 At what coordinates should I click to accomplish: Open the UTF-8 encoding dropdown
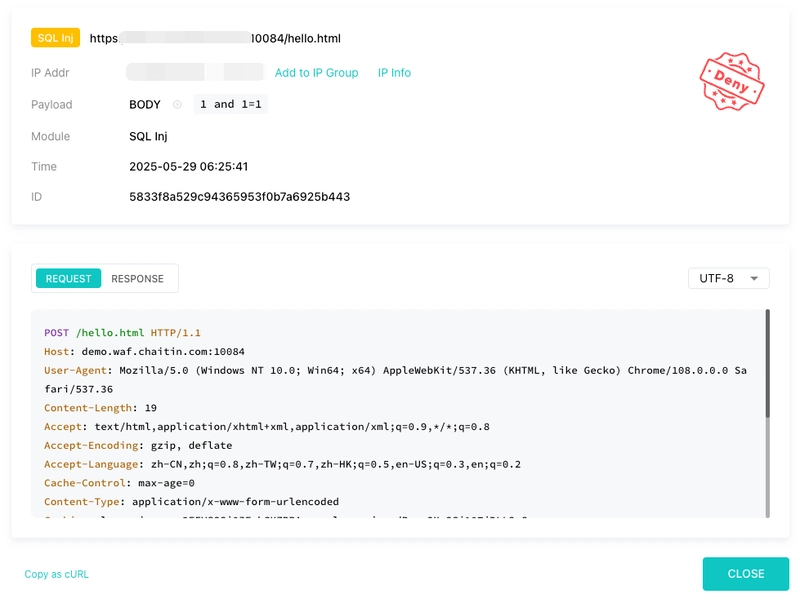pos(729,279)
